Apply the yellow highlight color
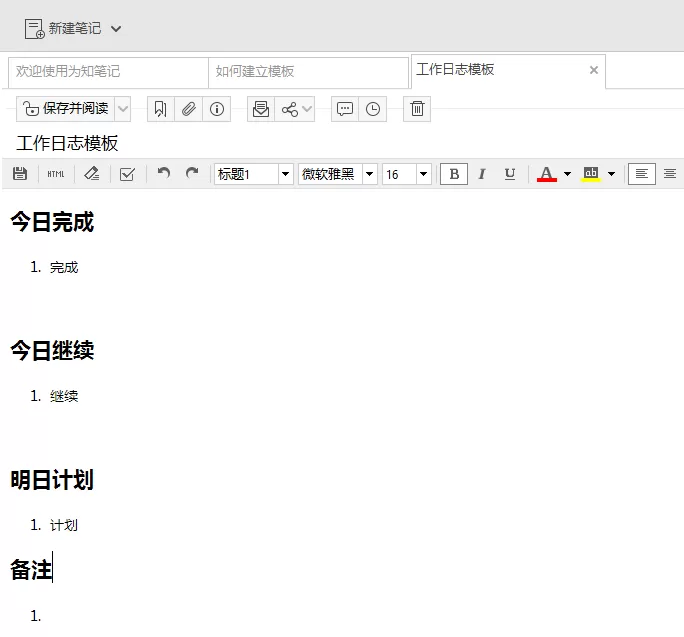684x637 pixels. click(x=591, y=174)
